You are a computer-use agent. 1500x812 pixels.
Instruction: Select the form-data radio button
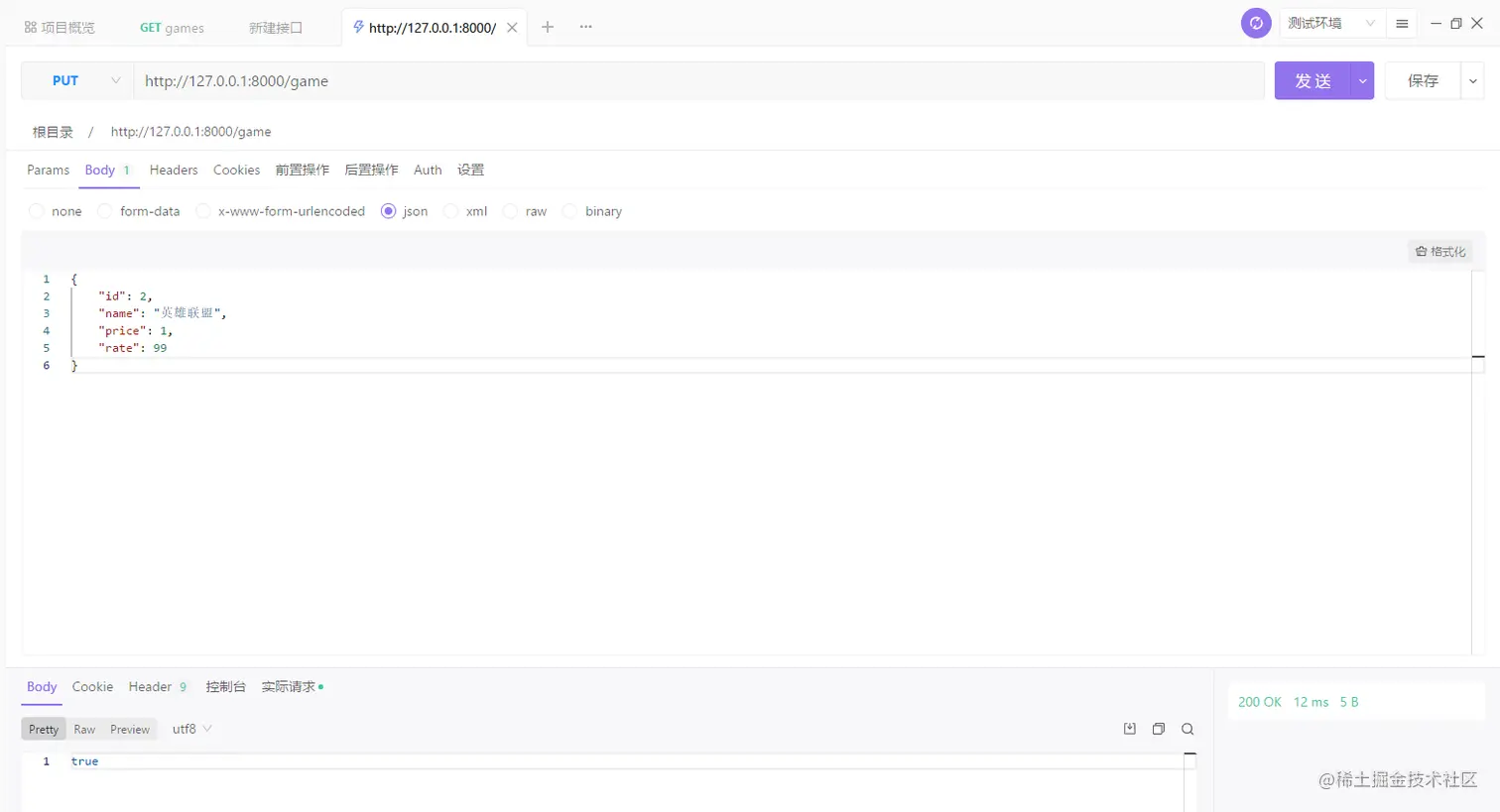pyautogui.click(x=105, y=211)
